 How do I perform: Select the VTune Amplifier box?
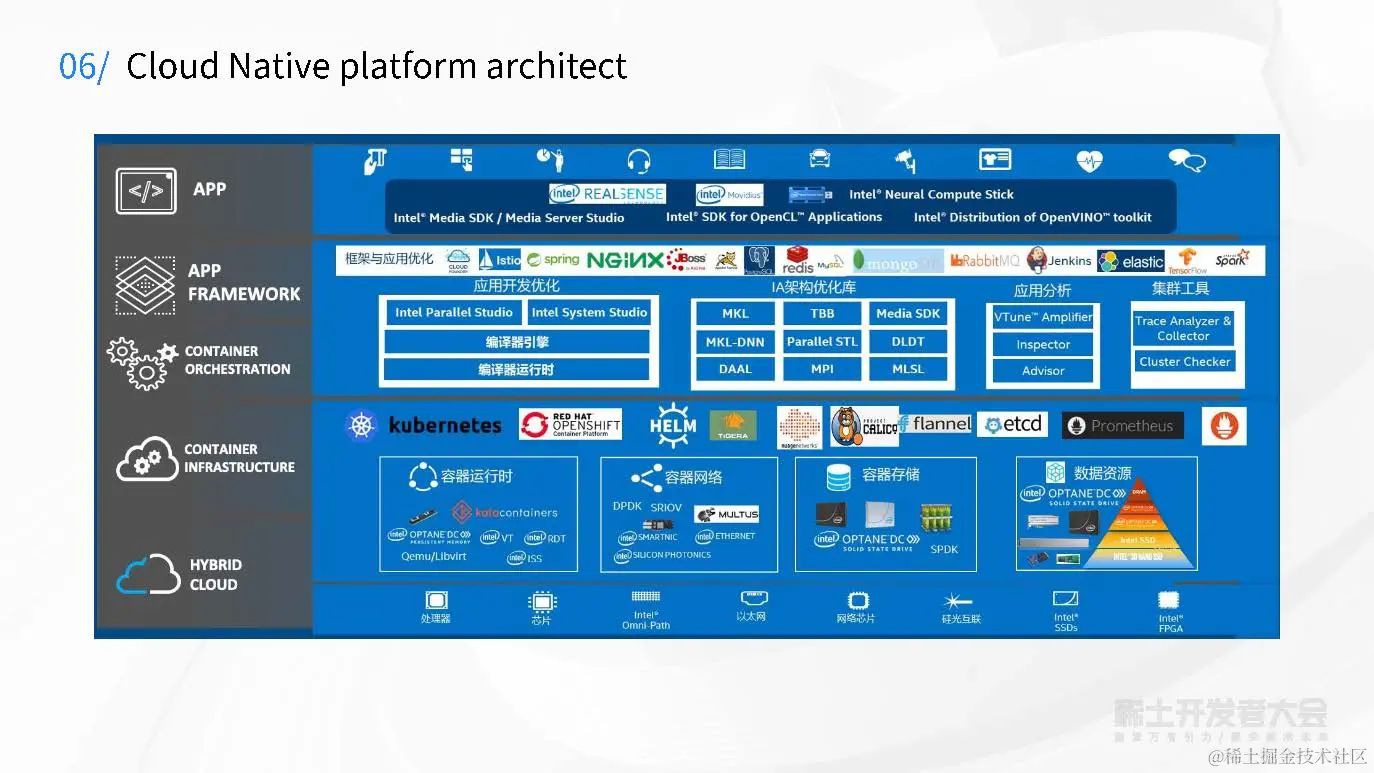coord(1043,317)
